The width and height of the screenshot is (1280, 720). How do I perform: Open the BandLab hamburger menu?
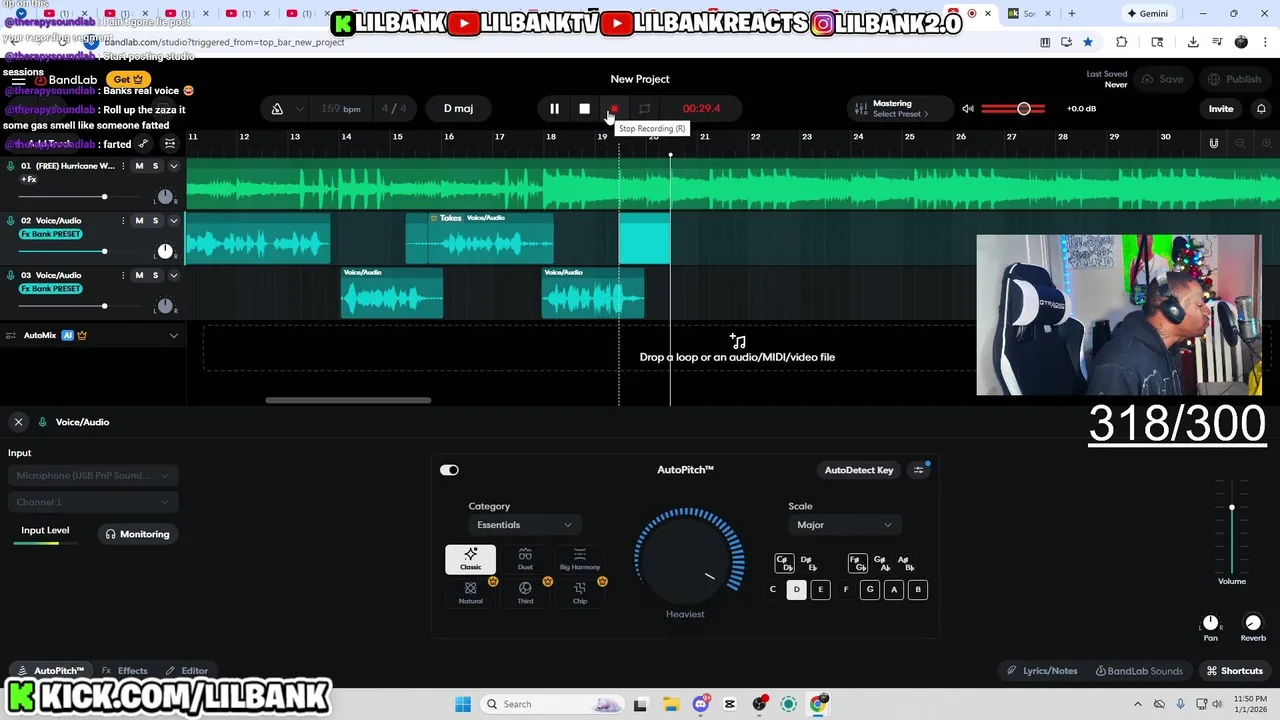pyautogui.click(x=19, y=80)
